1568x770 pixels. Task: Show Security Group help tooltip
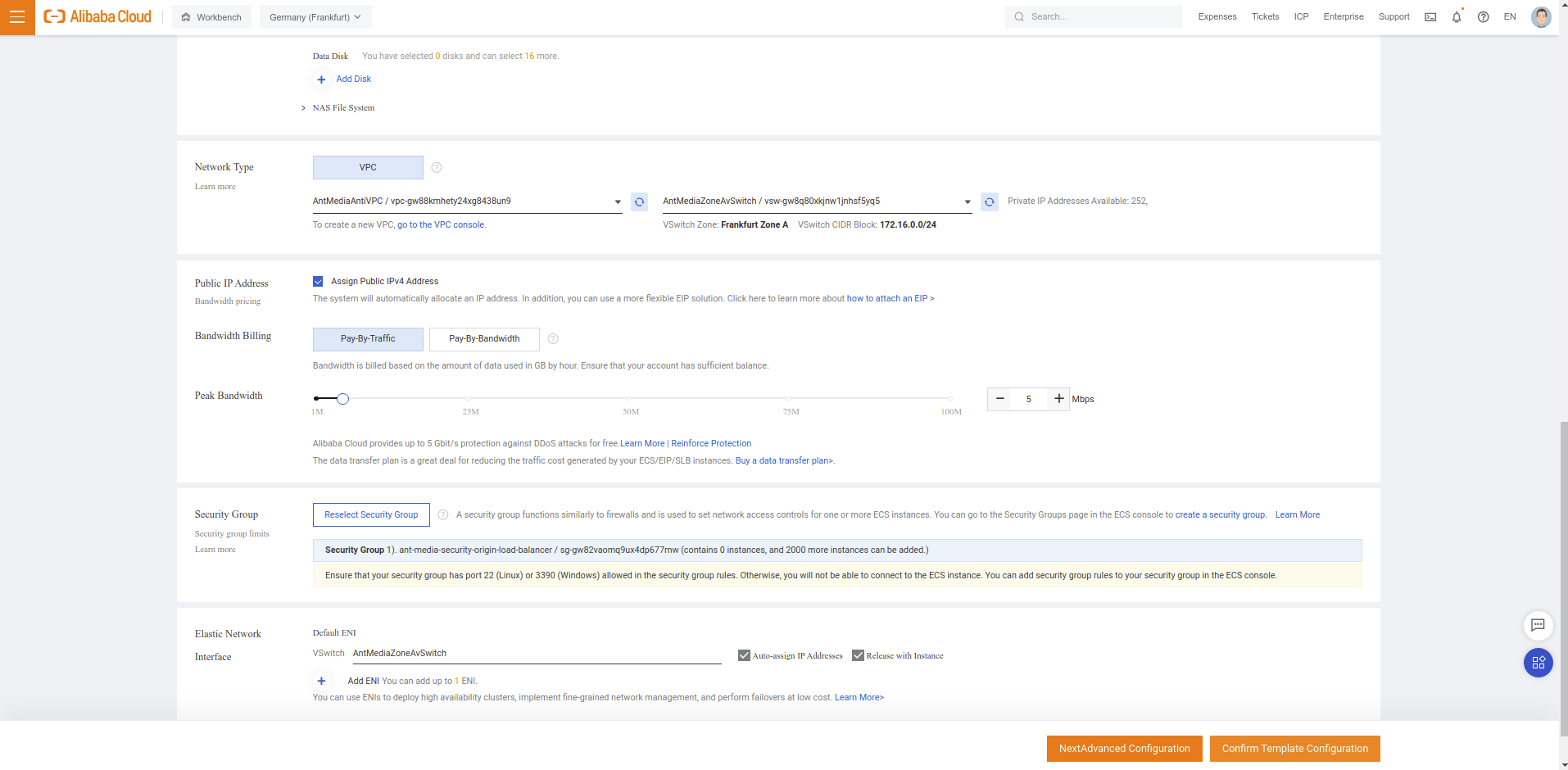click(x=443, y=515)
